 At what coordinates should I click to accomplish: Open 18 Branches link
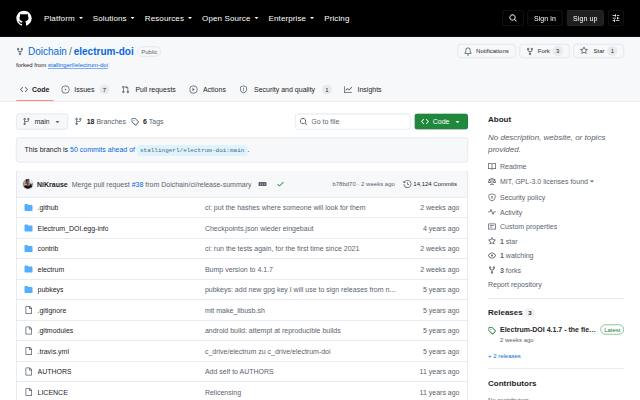point(100,122)
